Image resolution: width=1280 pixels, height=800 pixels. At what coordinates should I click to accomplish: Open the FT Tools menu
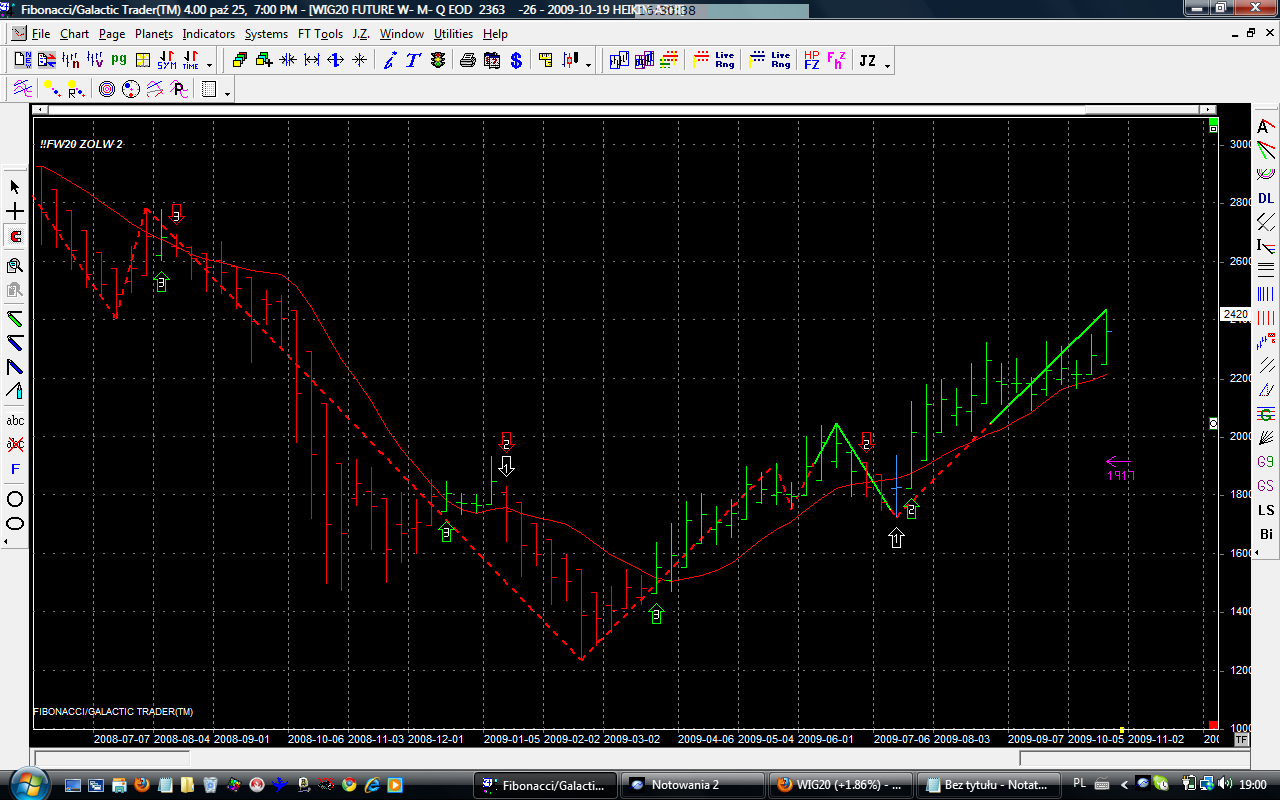320,34
